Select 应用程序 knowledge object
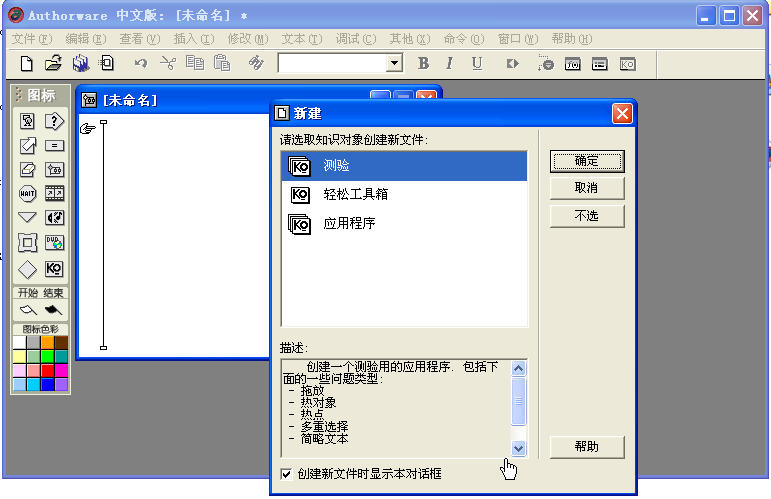Image resolution: width=771 pixels, height=499 pixels. point(404,223)
